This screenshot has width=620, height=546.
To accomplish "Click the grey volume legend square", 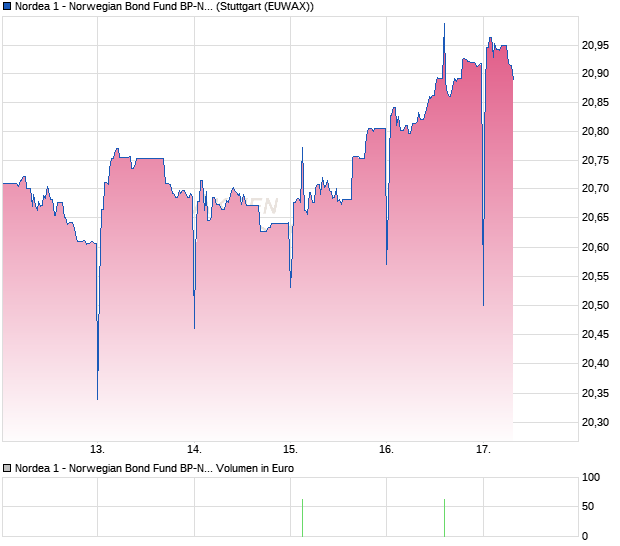I will tap(7, 469).
